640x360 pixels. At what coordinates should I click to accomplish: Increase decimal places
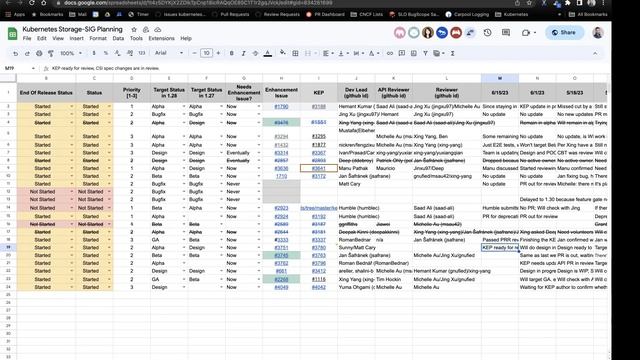point(130,53)
